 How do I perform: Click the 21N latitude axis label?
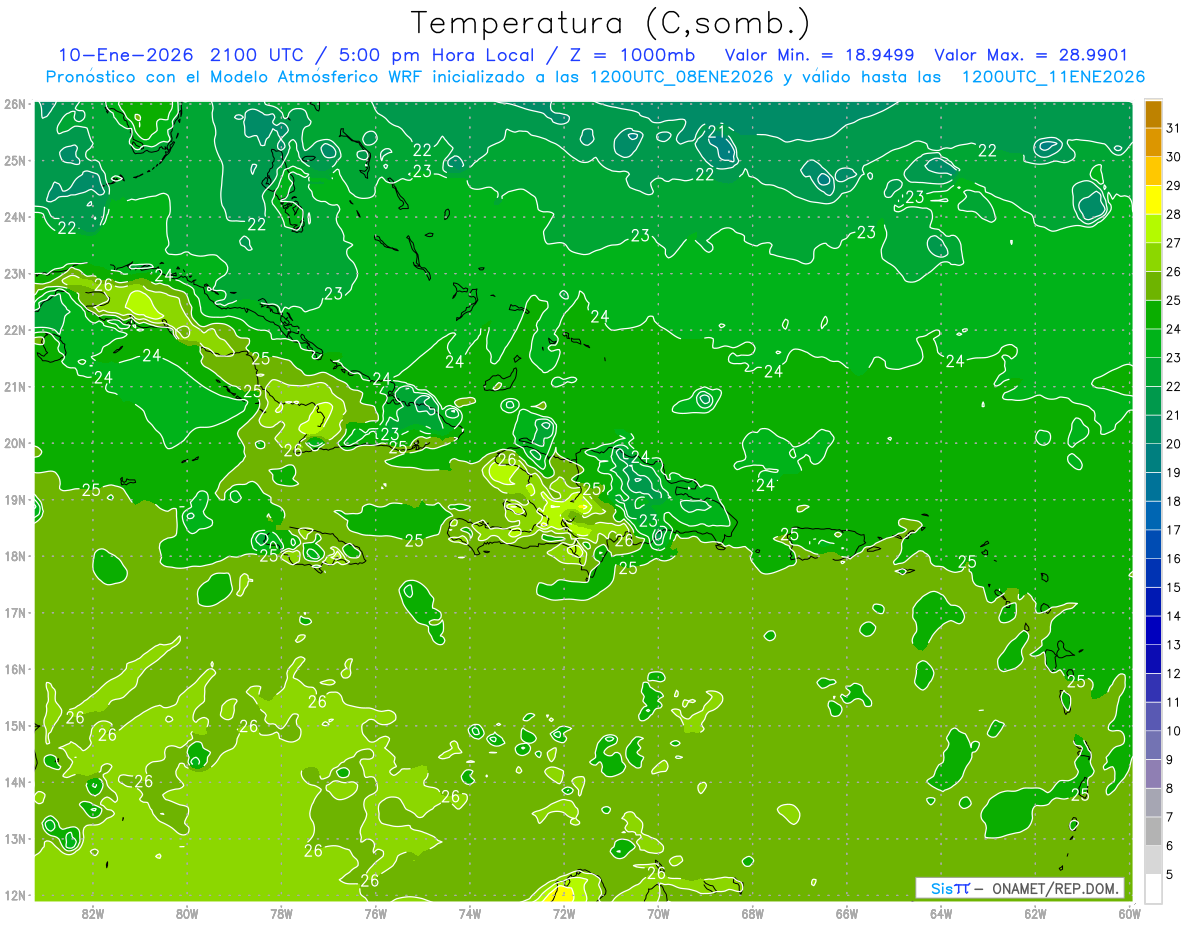tap(14, 387)
